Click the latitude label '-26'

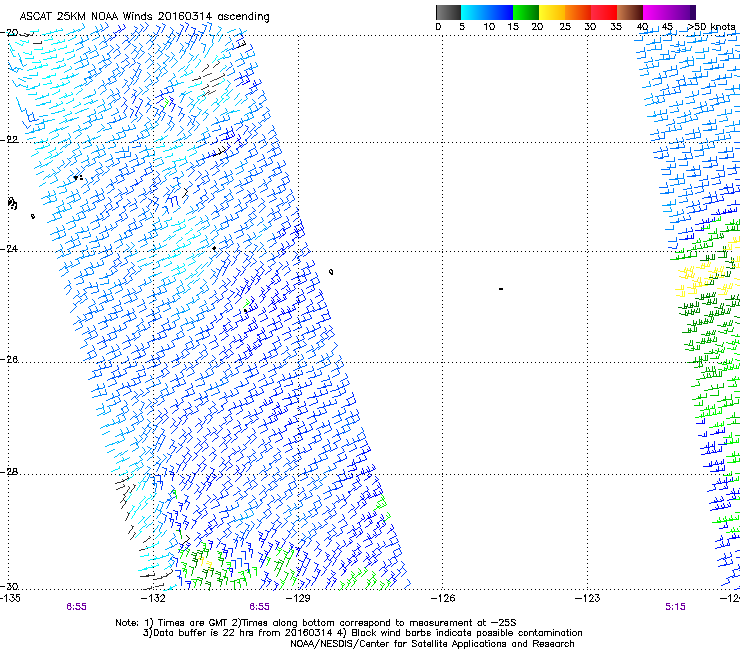9,360
